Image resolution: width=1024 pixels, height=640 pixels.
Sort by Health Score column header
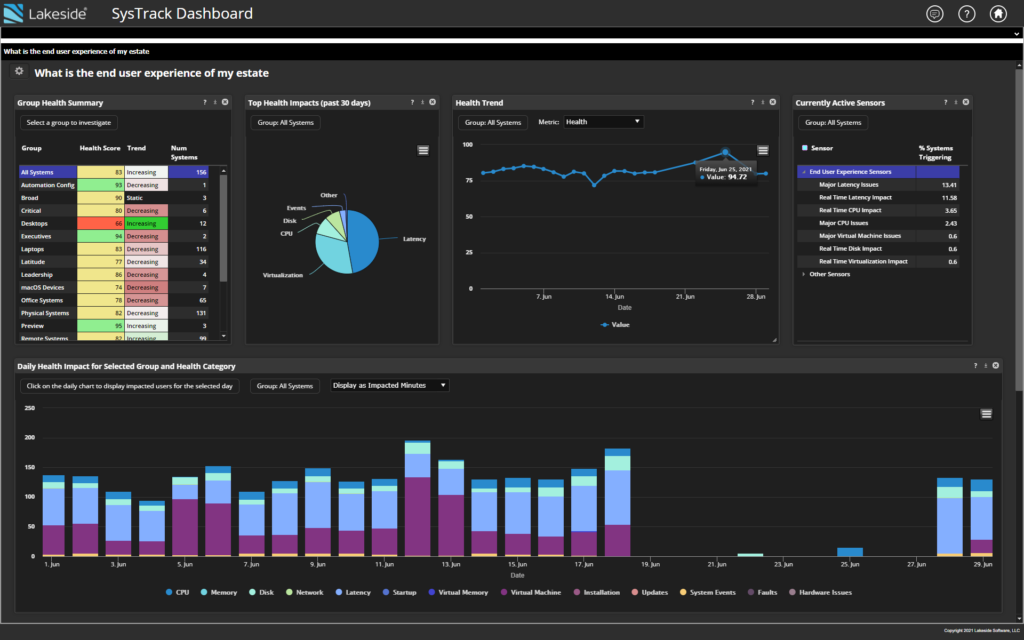pyautogui.click(x=100, y=148)
